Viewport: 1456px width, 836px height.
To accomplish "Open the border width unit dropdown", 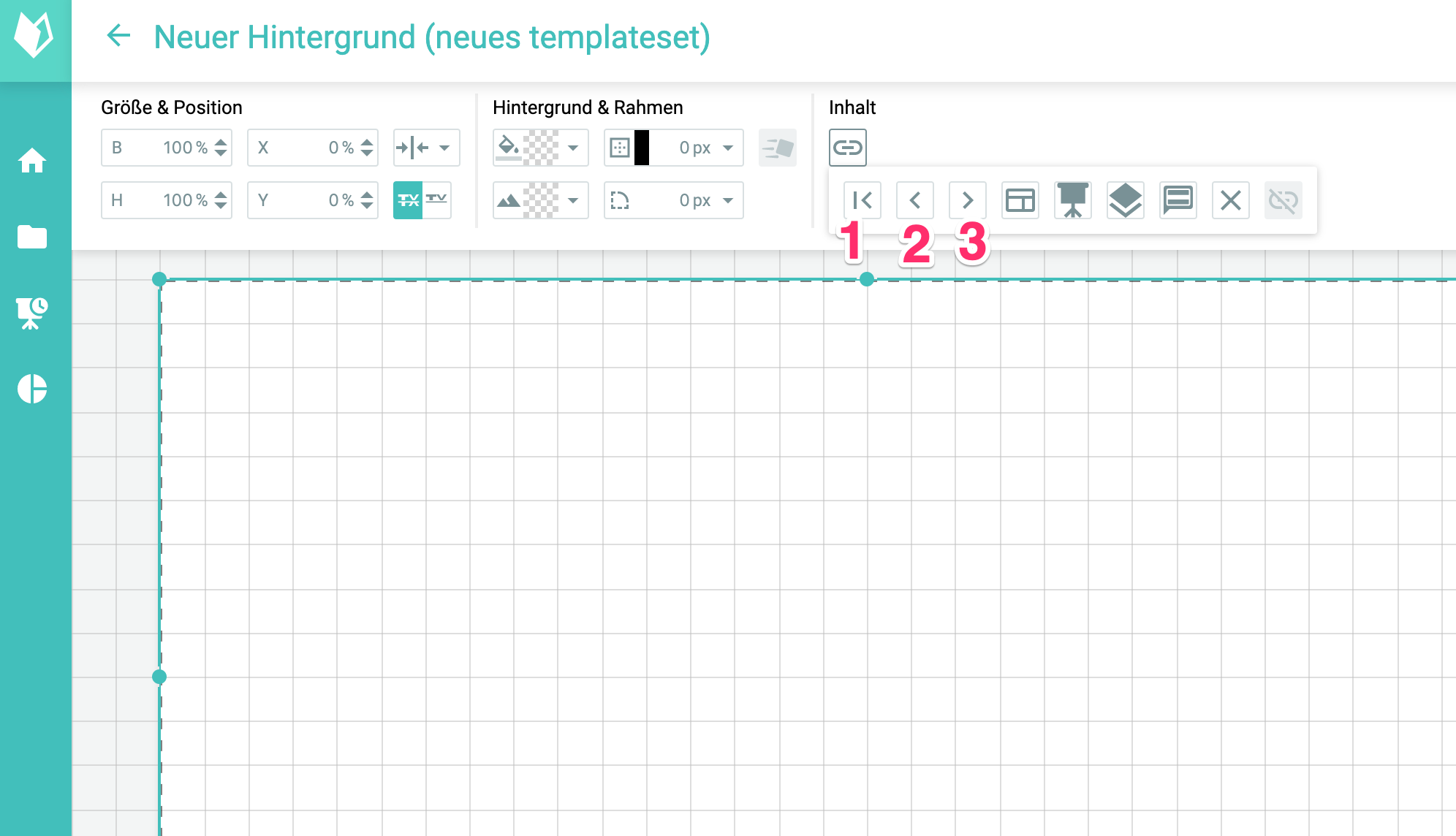I will (x=728, y=148).
